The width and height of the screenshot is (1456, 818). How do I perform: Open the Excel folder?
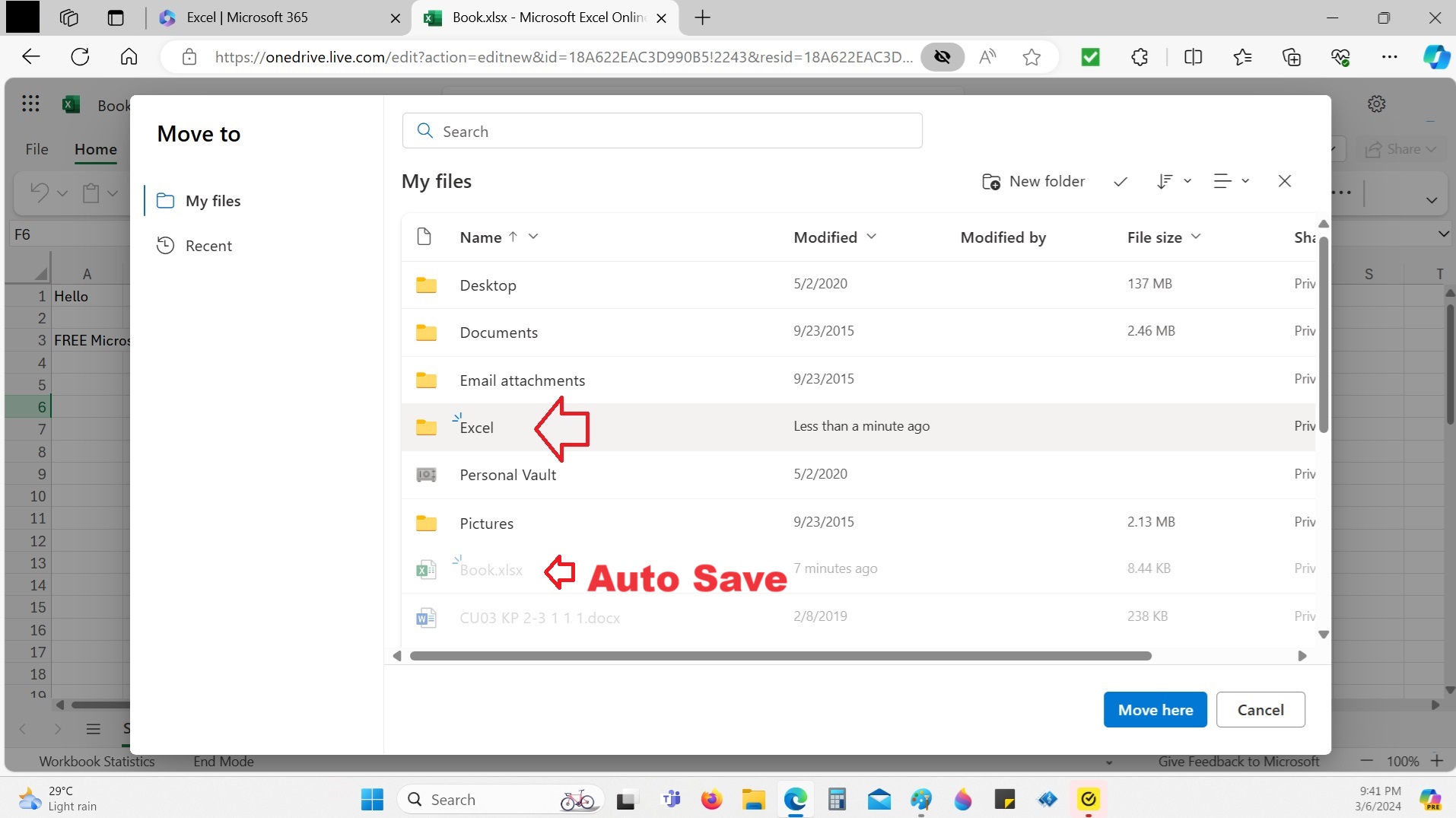(476, 428)
